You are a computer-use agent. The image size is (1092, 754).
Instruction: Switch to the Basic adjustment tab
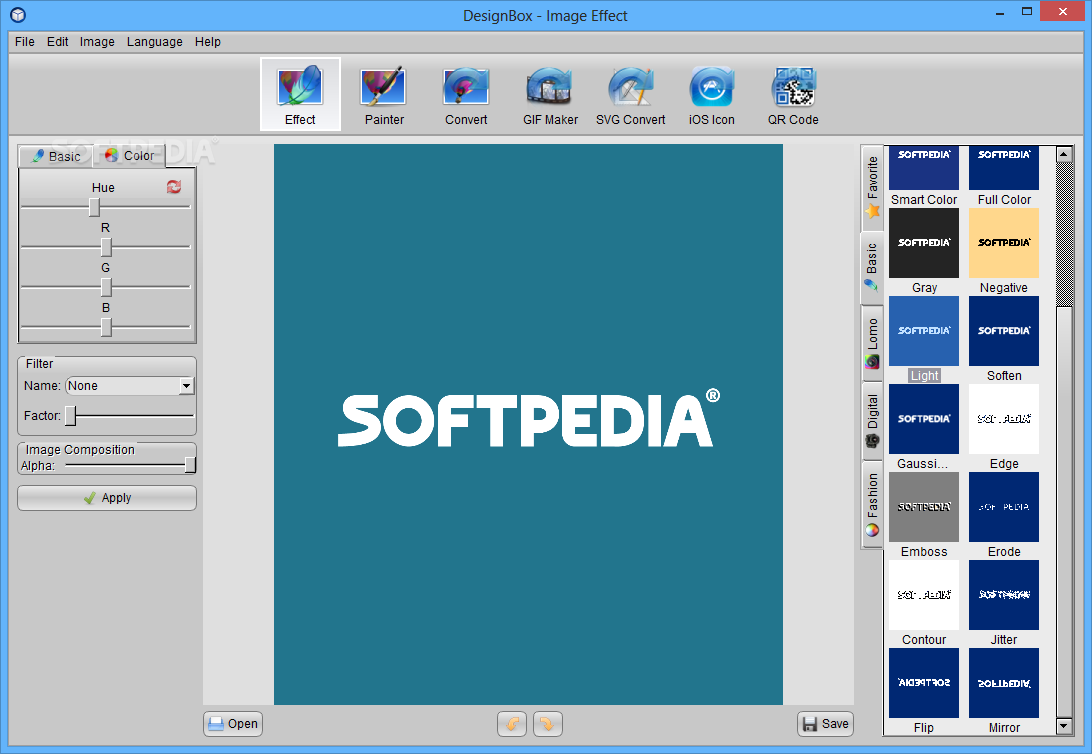pos(56,157)
